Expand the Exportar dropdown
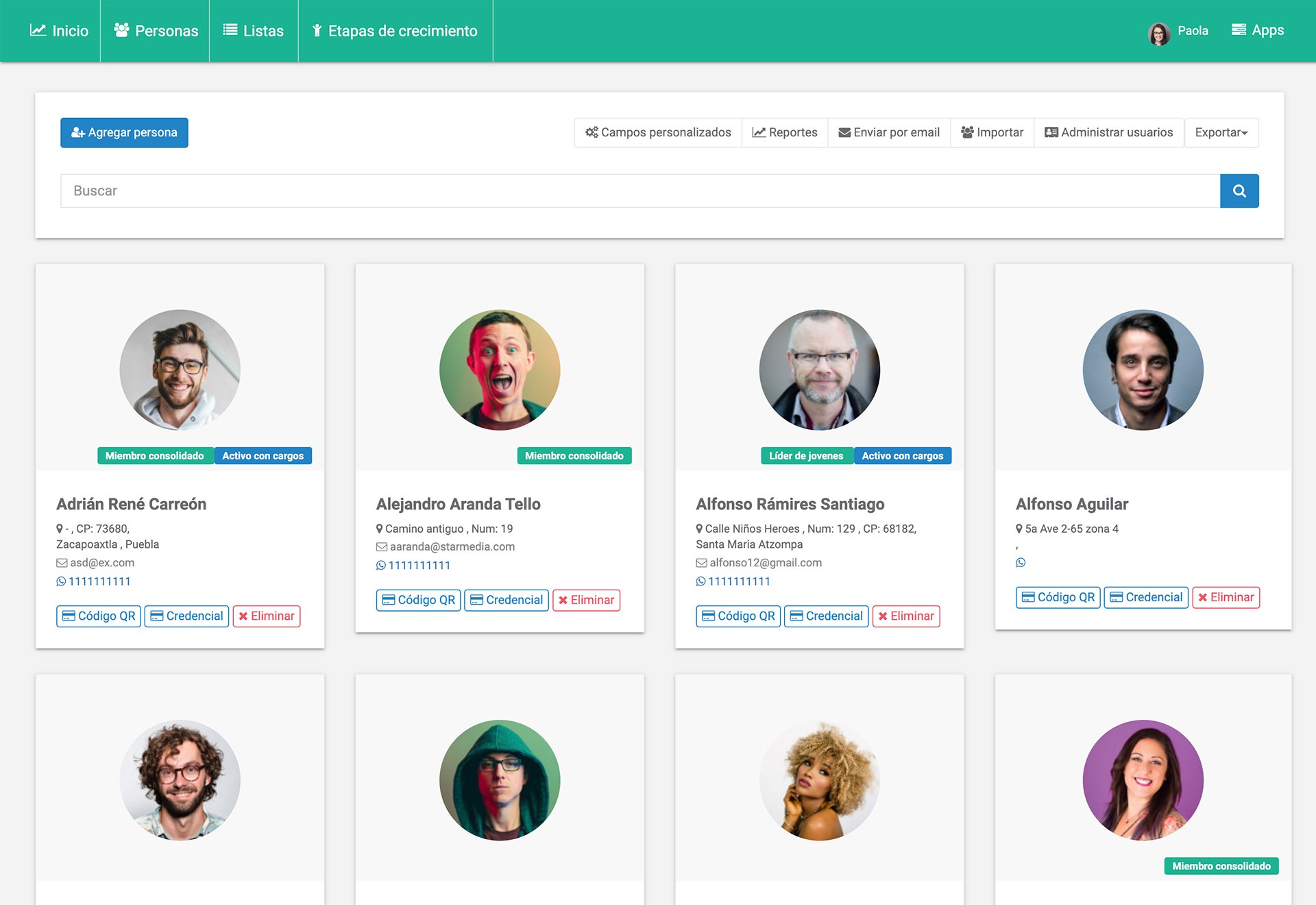The width and height of the screenshot is (1316, 905). pos(1221,132)
